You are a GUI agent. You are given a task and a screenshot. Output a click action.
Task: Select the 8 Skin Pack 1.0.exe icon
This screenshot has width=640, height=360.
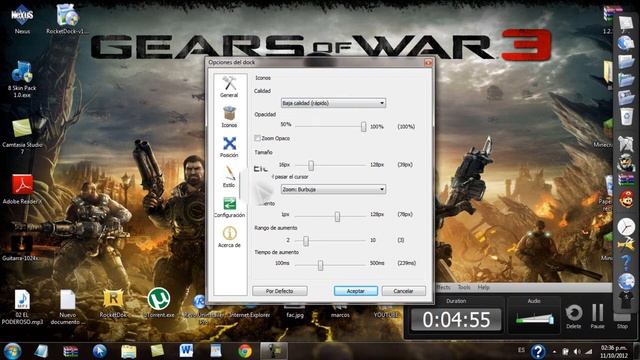(x=22, y=80)
